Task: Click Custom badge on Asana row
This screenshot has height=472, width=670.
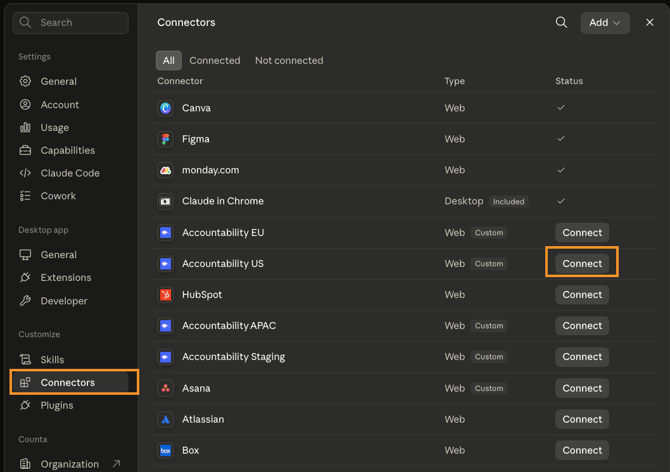Action: click(489, 388)
